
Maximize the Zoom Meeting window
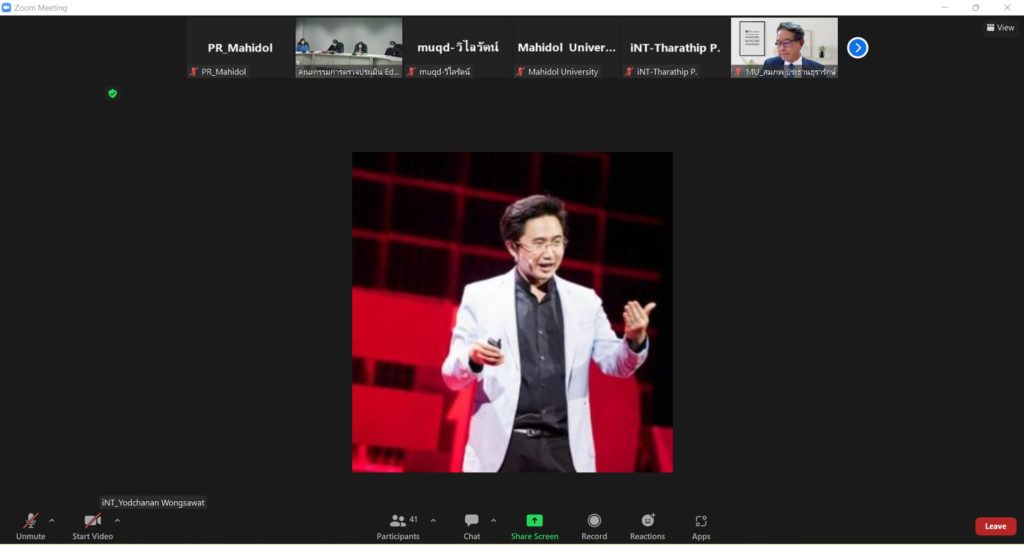(x=976, y=7)
